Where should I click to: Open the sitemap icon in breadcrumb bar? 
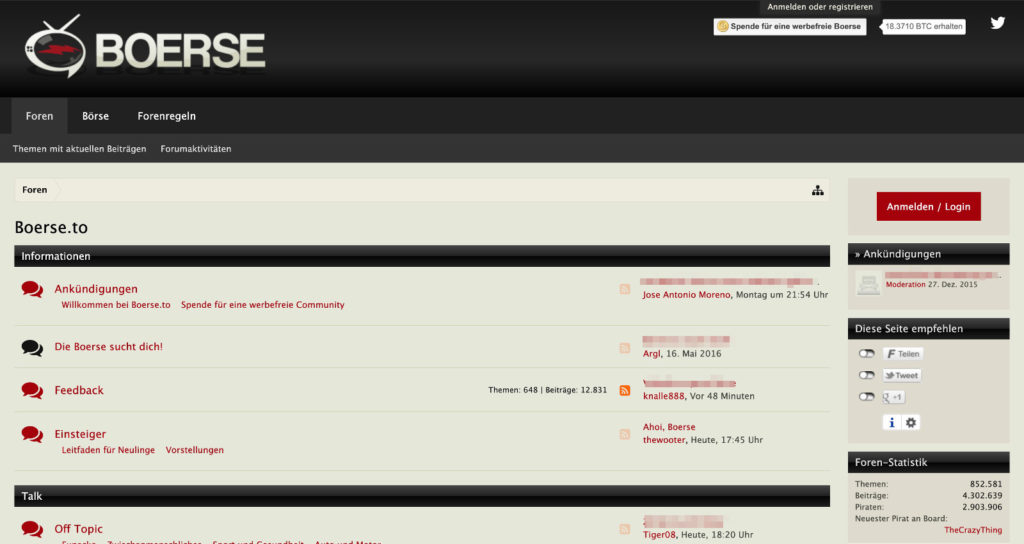tap(818, 191)
